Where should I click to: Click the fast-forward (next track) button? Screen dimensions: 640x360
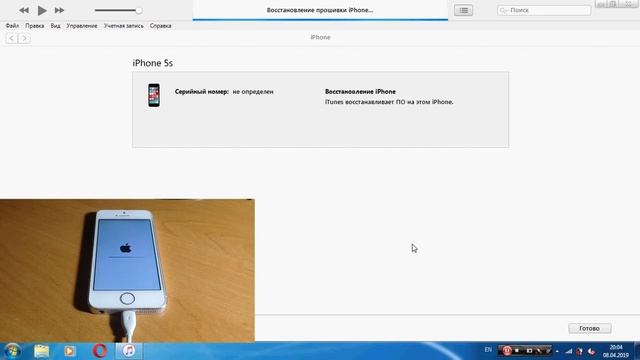click(59, 10)
